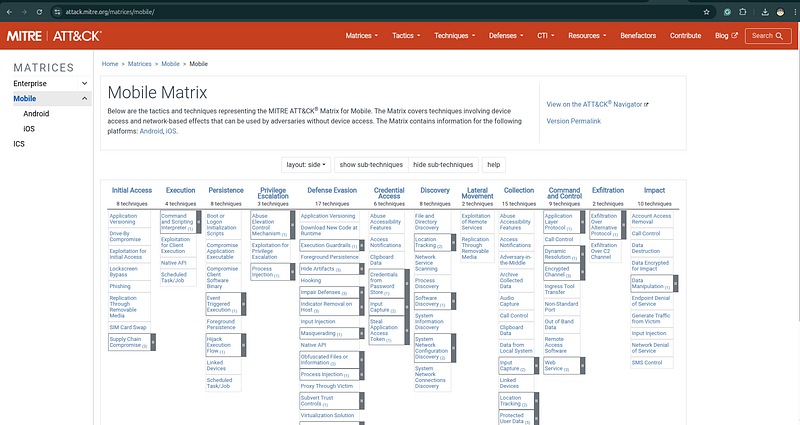Expand Hijack Execution Flow sub-techniques handle
Image resolution: width=800 pixels, height=425 pixels.
tap(244, 345)
